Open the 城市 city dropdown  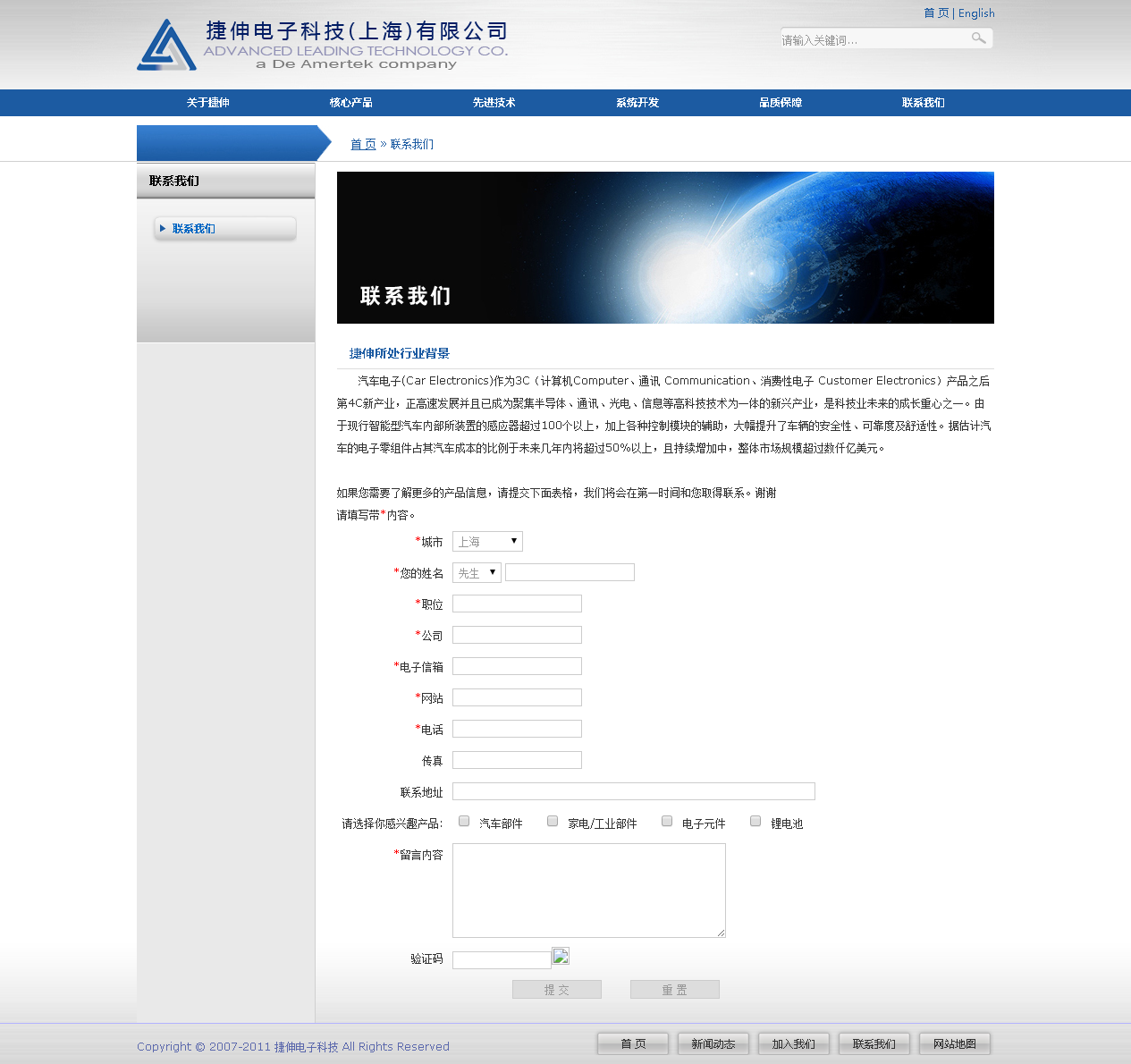(x=487, y=542)
